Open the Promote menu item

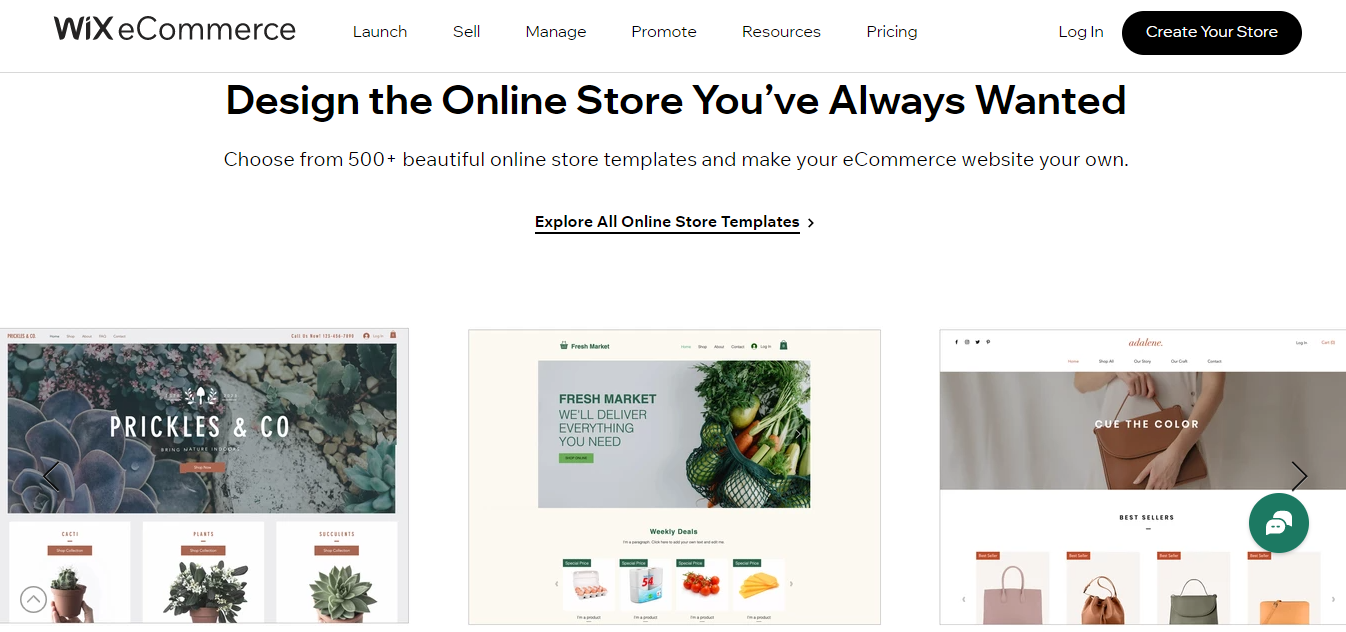(x=664, y=32)
